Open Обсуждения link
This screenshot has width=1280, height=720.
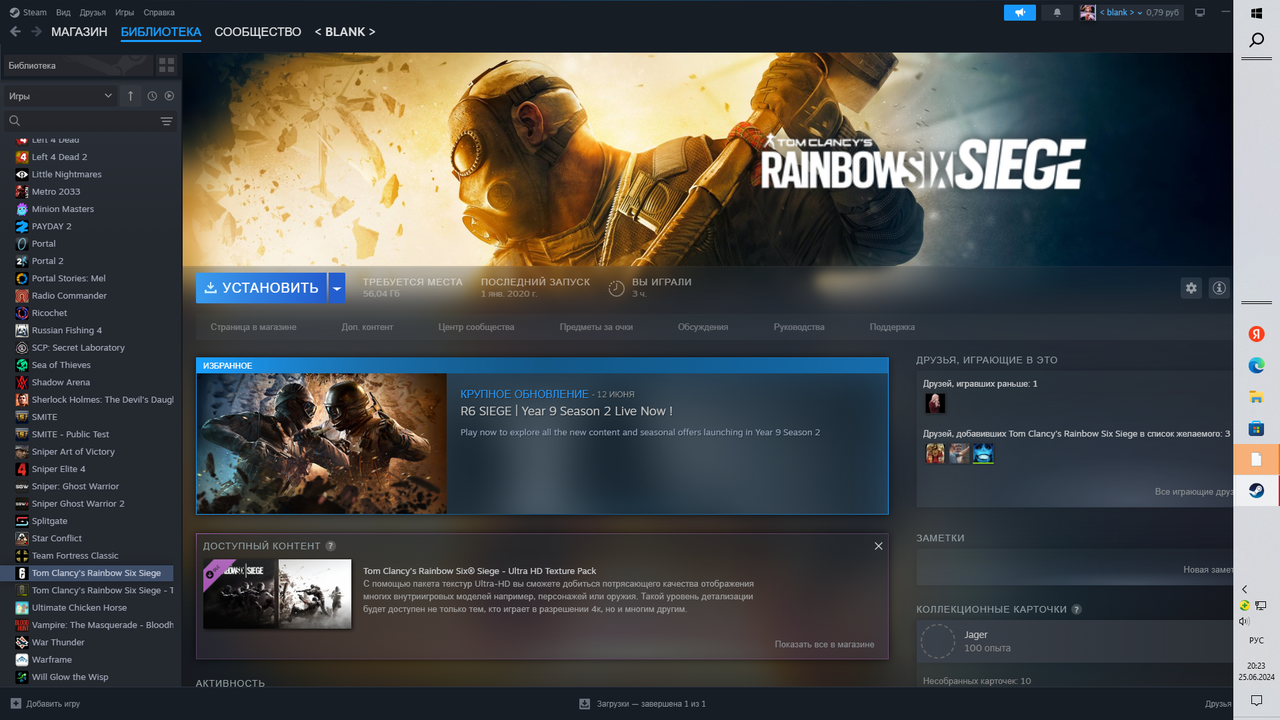coord(703,327)
